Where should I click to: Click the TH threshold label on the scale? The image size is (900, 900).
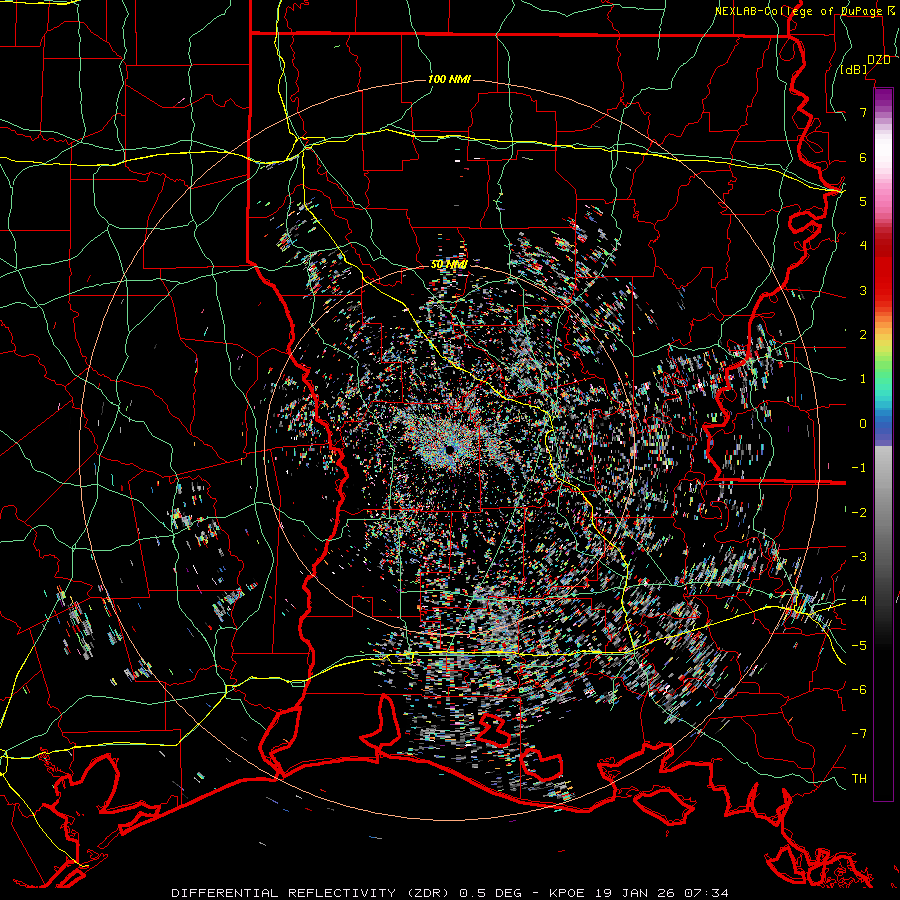pyautogui.click(x=859, y=779)
